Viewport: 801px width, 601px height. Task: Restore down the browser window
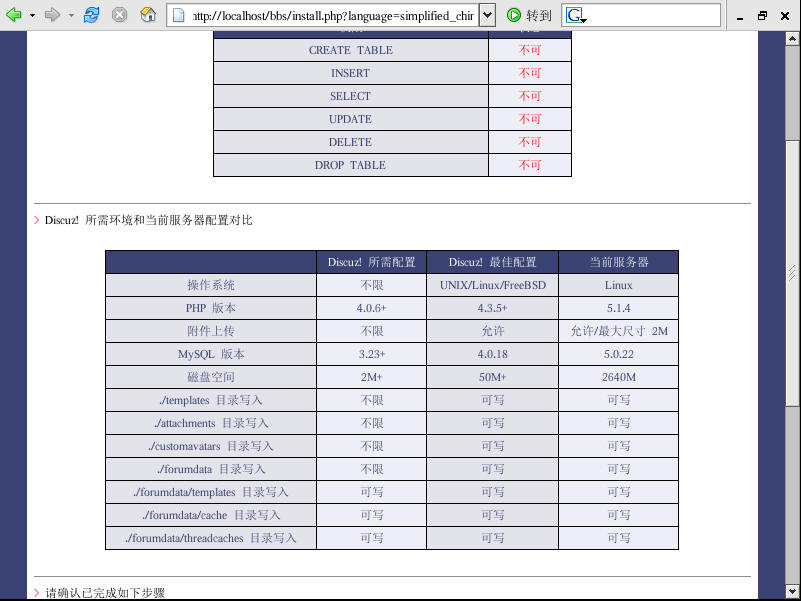(762, 15)
